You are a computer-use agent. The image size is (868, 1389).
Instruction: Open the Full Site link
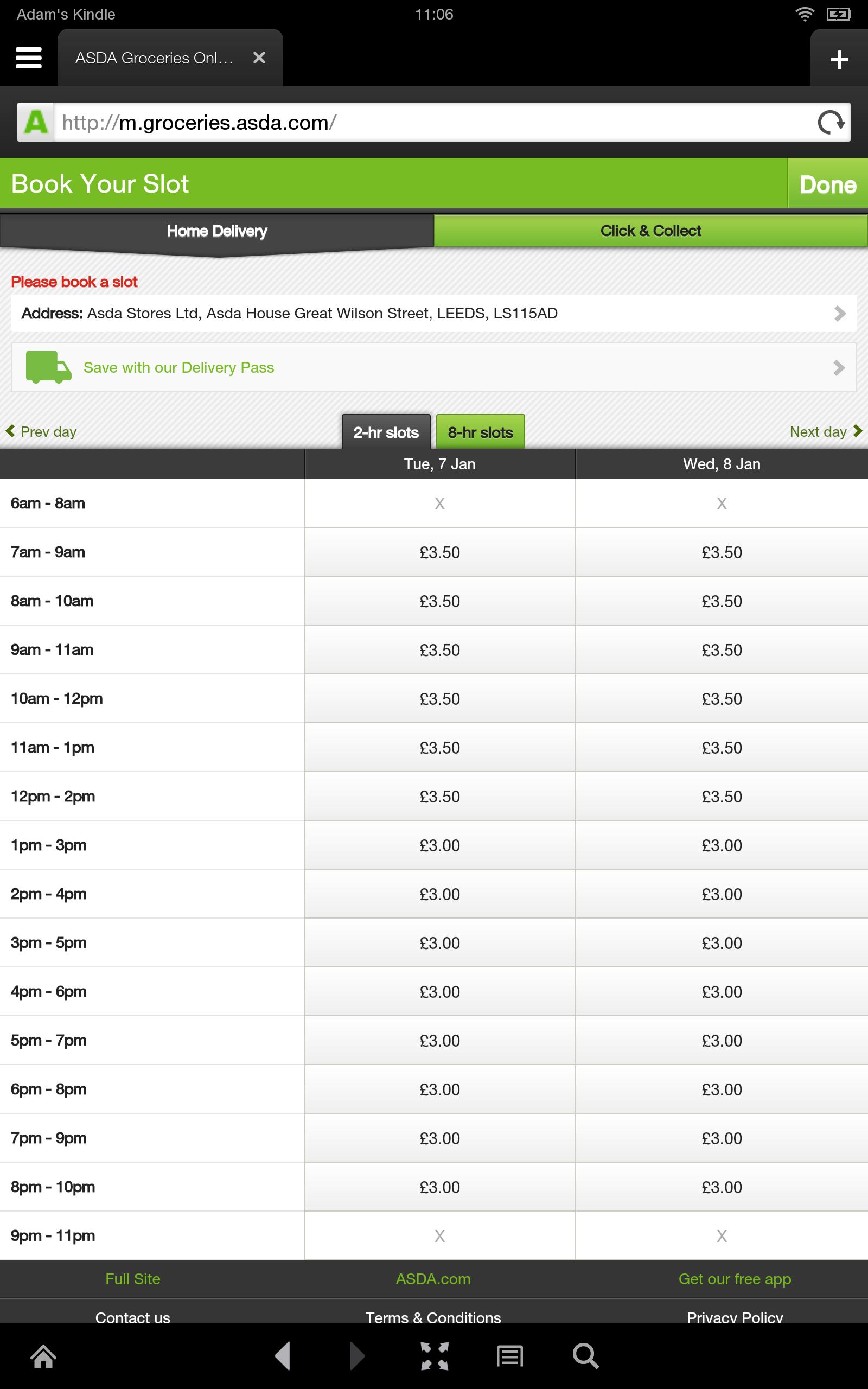[132, 1279]
